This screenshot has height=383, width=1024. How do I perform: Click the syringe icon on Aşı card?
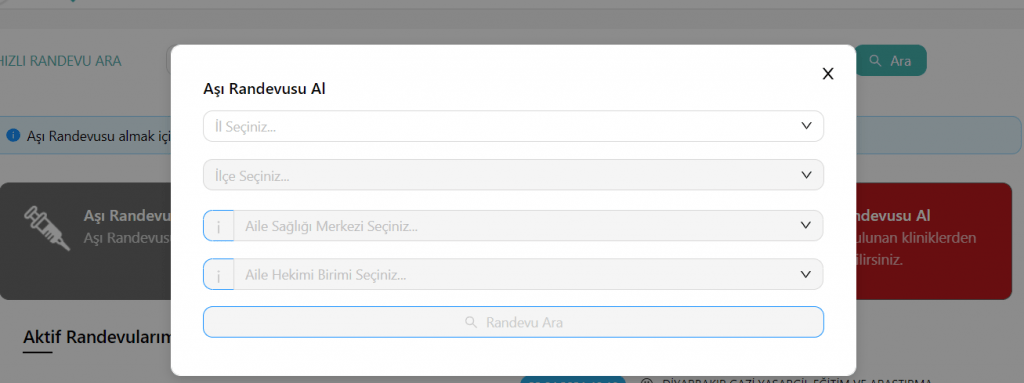pos(46,229)
